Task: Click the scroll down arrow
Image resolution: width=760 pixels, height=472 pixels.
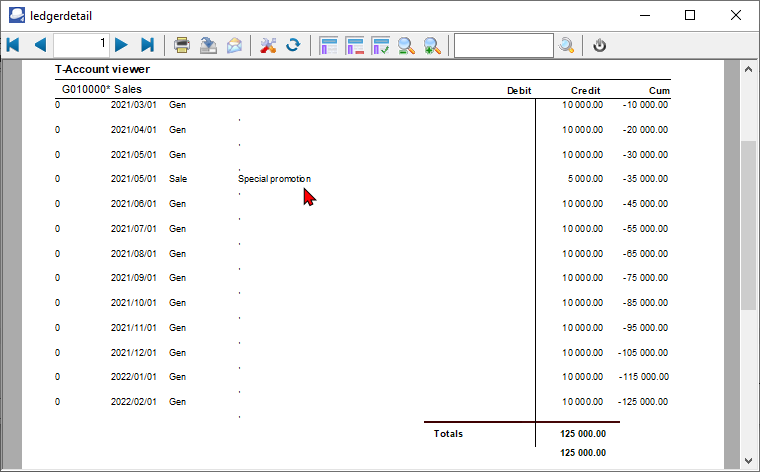Action: tap(748, 460)
